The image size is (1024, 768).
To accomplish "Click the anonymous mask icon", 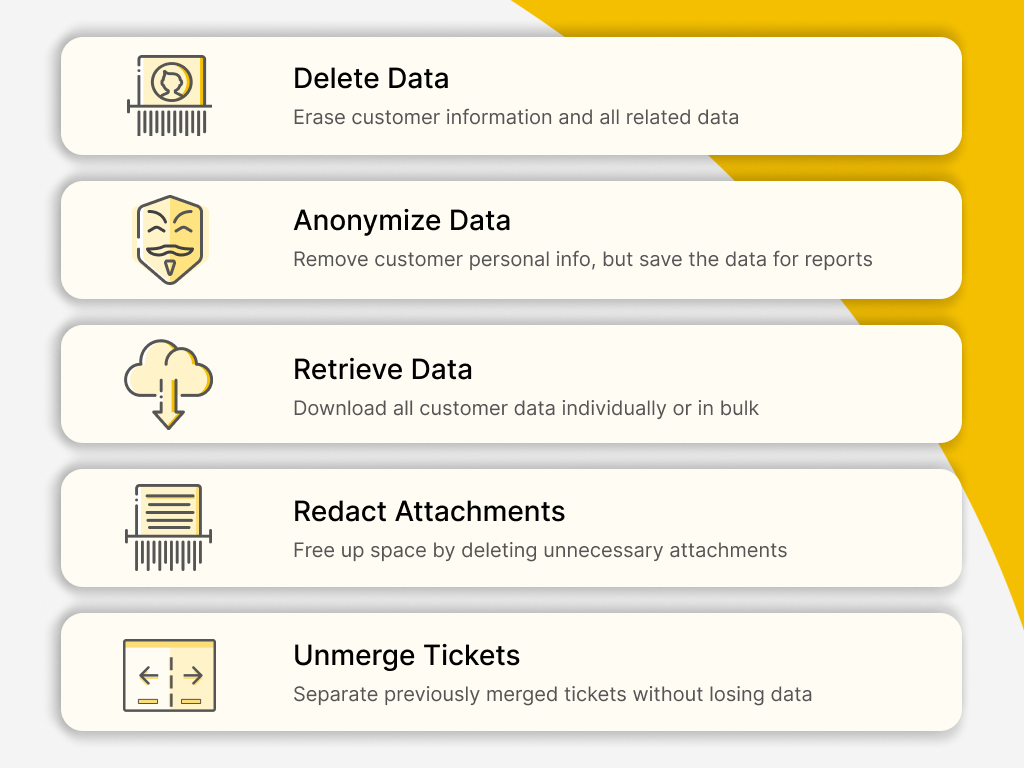I will (168, 240).
